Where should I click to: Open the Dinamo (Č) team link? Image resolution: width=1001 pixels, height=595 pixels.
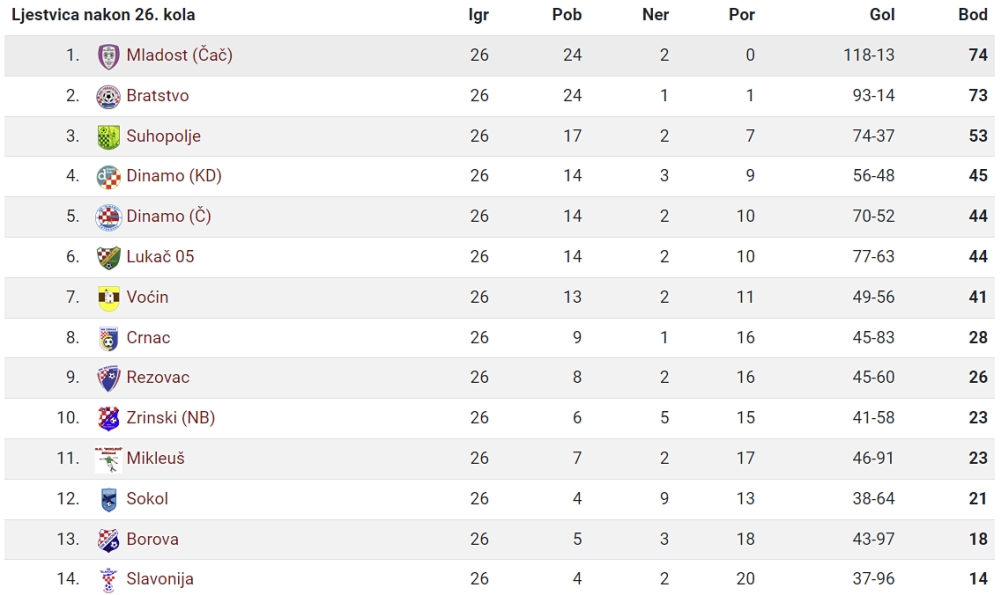tap(169, 216)
